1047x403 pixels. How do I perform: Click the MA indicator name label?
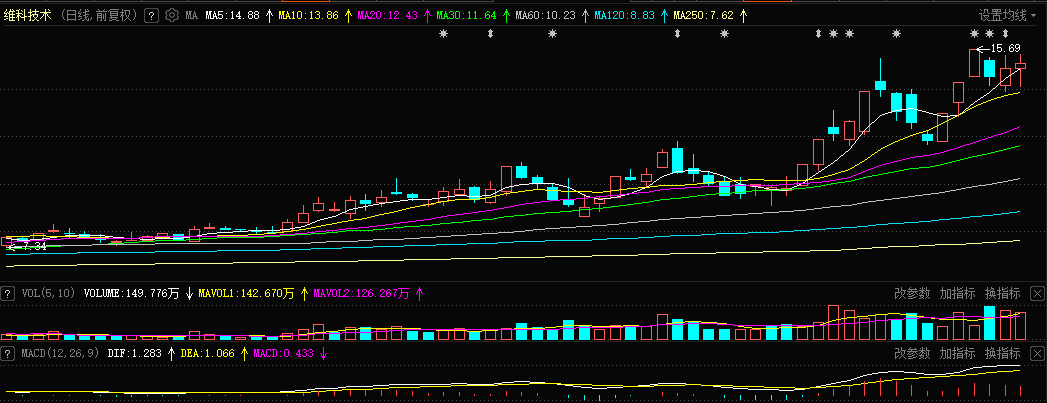pyautogui.click(x=192, y=15)
